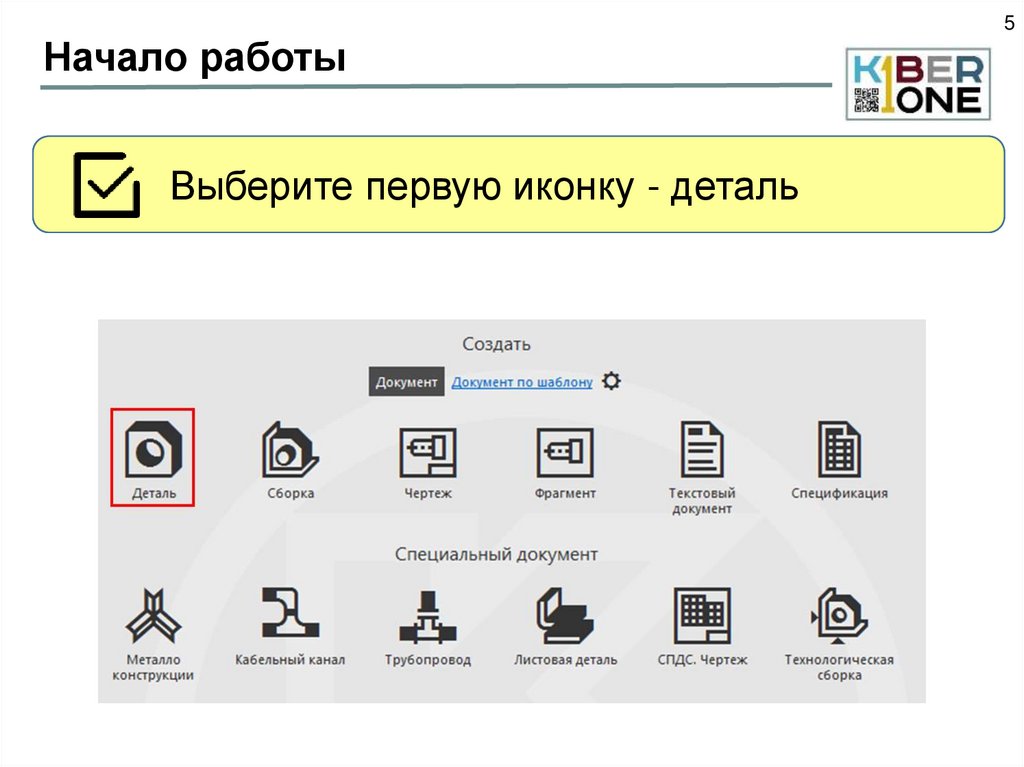Select the Листовая деталь icon
The height and width of the screenshot is (767, 1024).
click(x=565, y=615)
